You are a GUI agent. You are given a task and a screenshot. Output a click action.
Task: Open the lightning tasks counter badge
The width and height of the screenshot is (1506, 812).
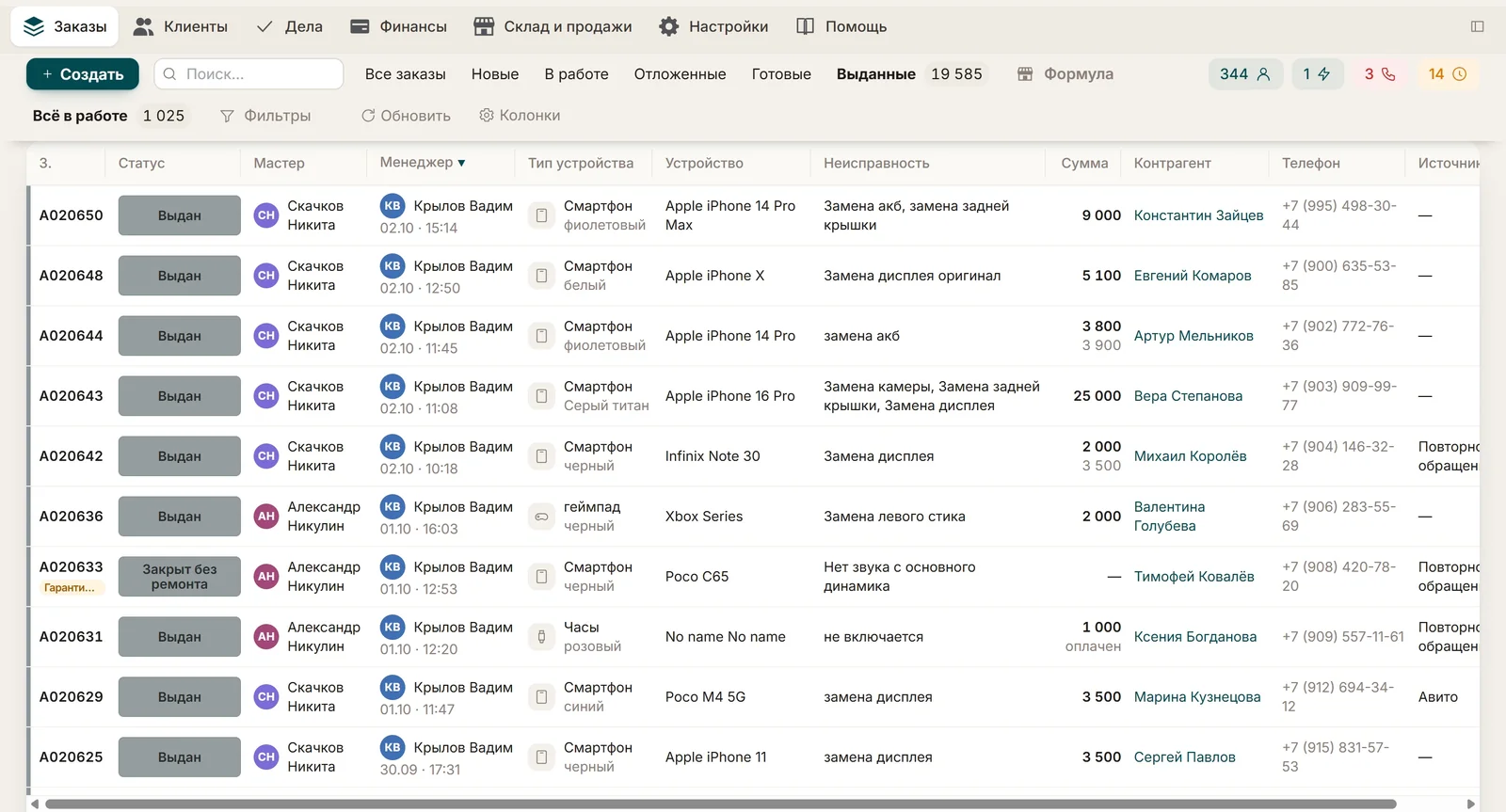1317,74
